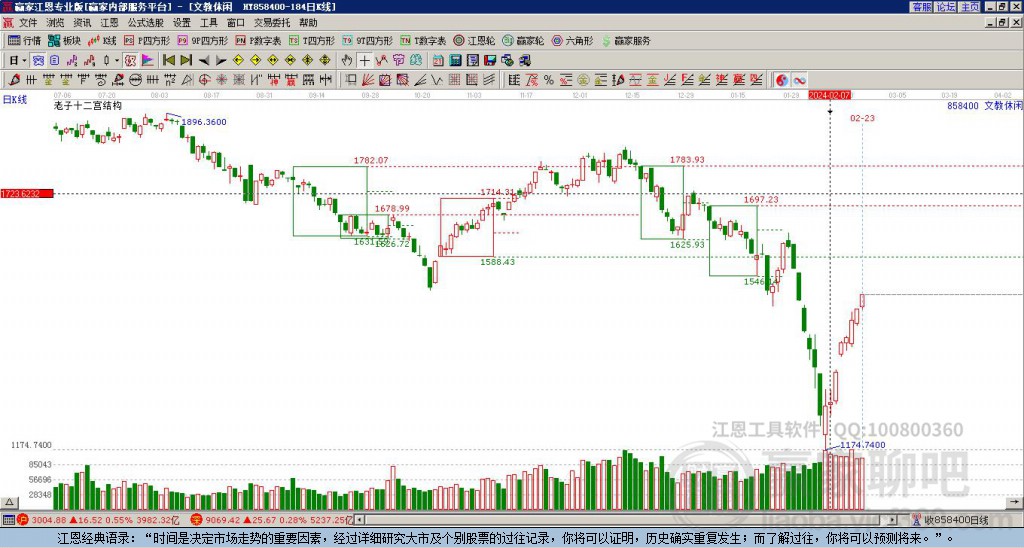This screenshot has height=548, width=1024.
Task: Click the 1588.43 support level label
Action: click(498, 262)
